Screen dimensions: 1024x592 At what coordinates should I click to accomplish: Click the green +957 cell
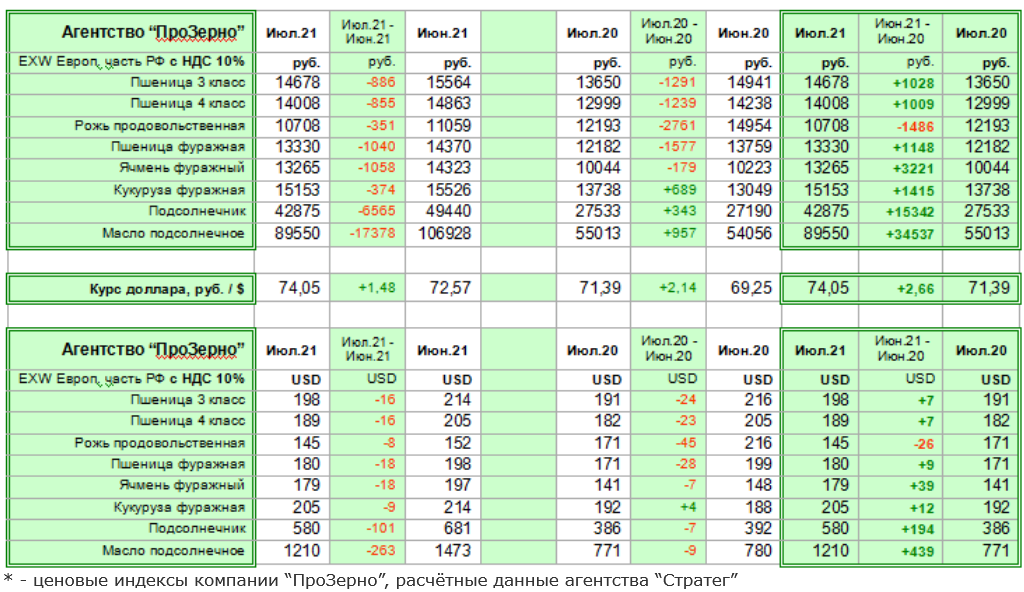click(680, 233)
